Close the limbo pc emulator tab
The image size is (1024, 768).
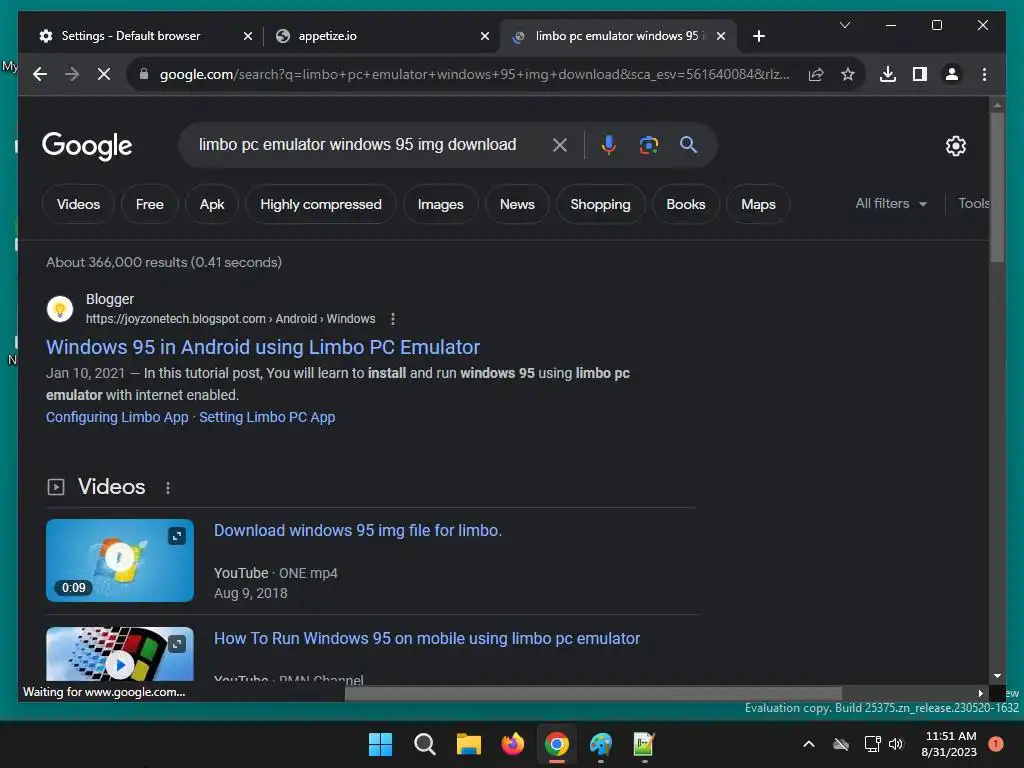click(x=721, y=36)
